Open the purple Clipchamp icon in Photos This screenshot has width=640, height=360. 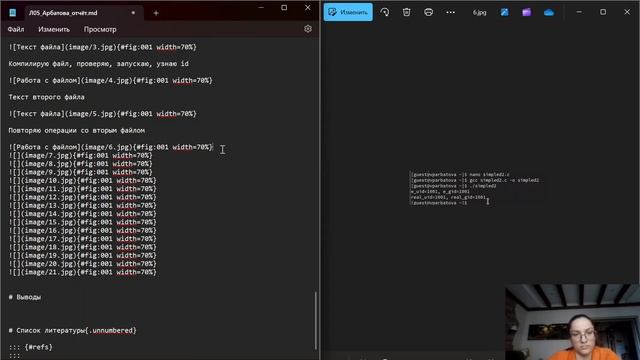[x=527, y=12]
